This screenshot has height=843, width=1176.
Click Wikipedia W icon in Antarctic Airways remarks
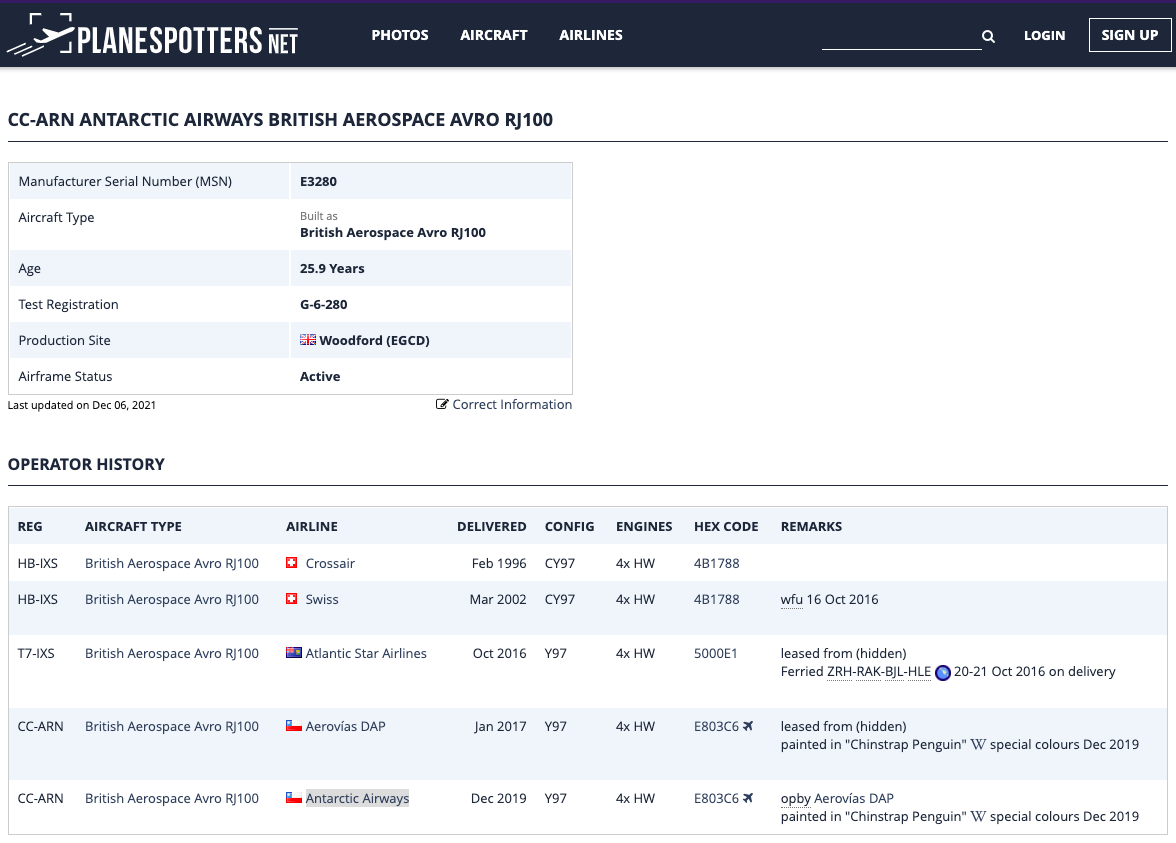tap(978, 817)
